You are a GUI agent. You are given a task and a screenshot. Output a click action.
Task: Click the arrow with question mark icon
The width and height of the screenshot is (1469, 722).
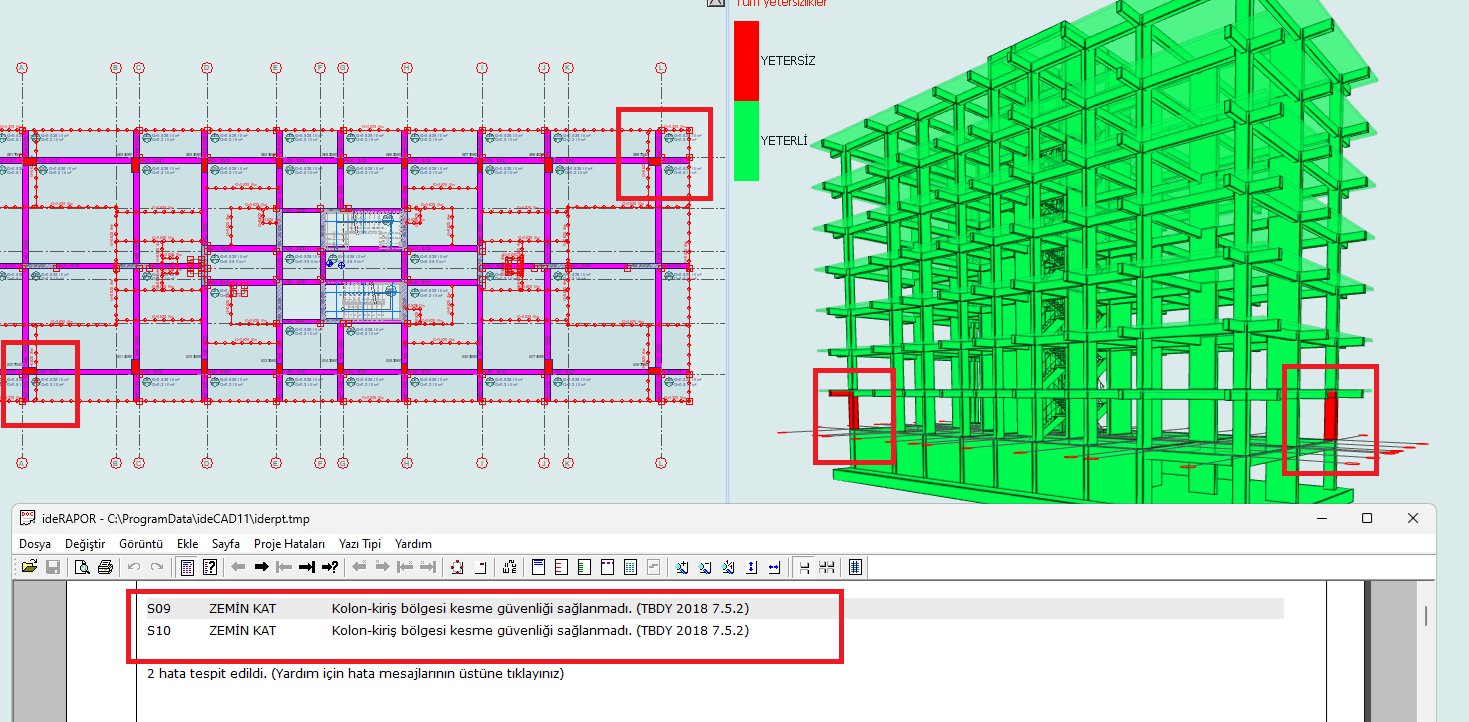pyautogui.click(x=330, y=567)
